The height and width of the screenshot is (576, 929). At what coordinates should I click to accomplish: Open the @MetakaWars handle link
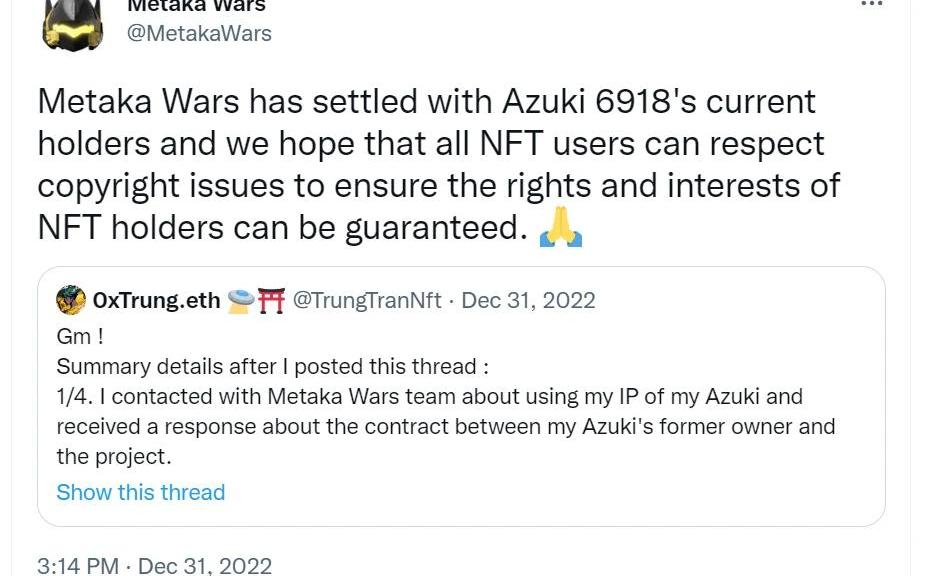coord(198,33)
